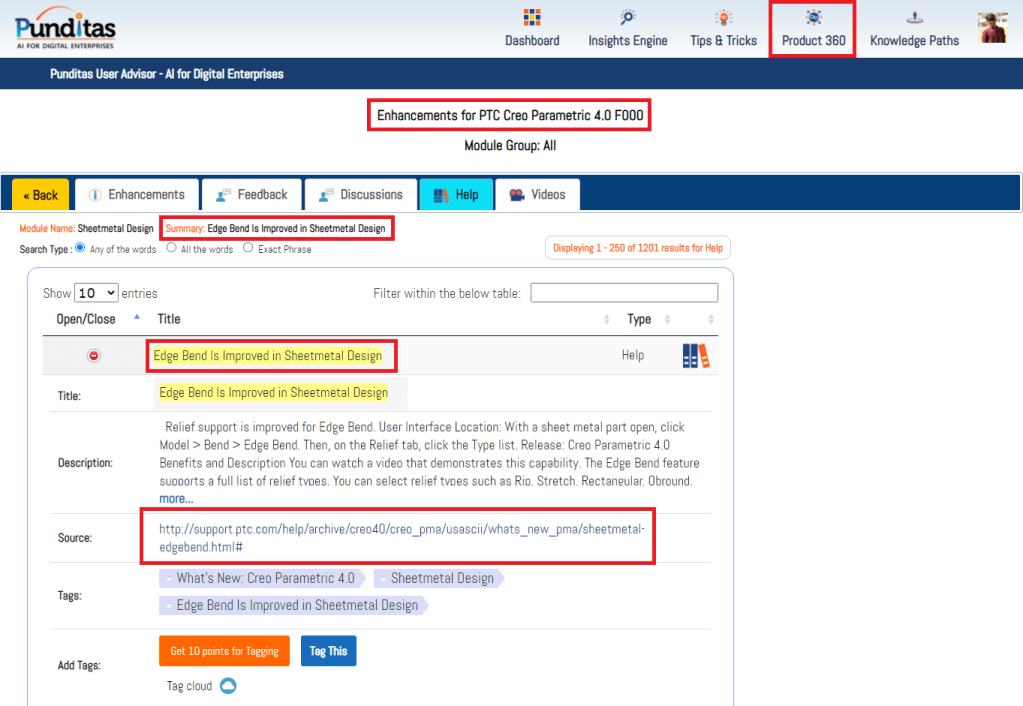Click the books icon in Help row

[x=695, y=356]
